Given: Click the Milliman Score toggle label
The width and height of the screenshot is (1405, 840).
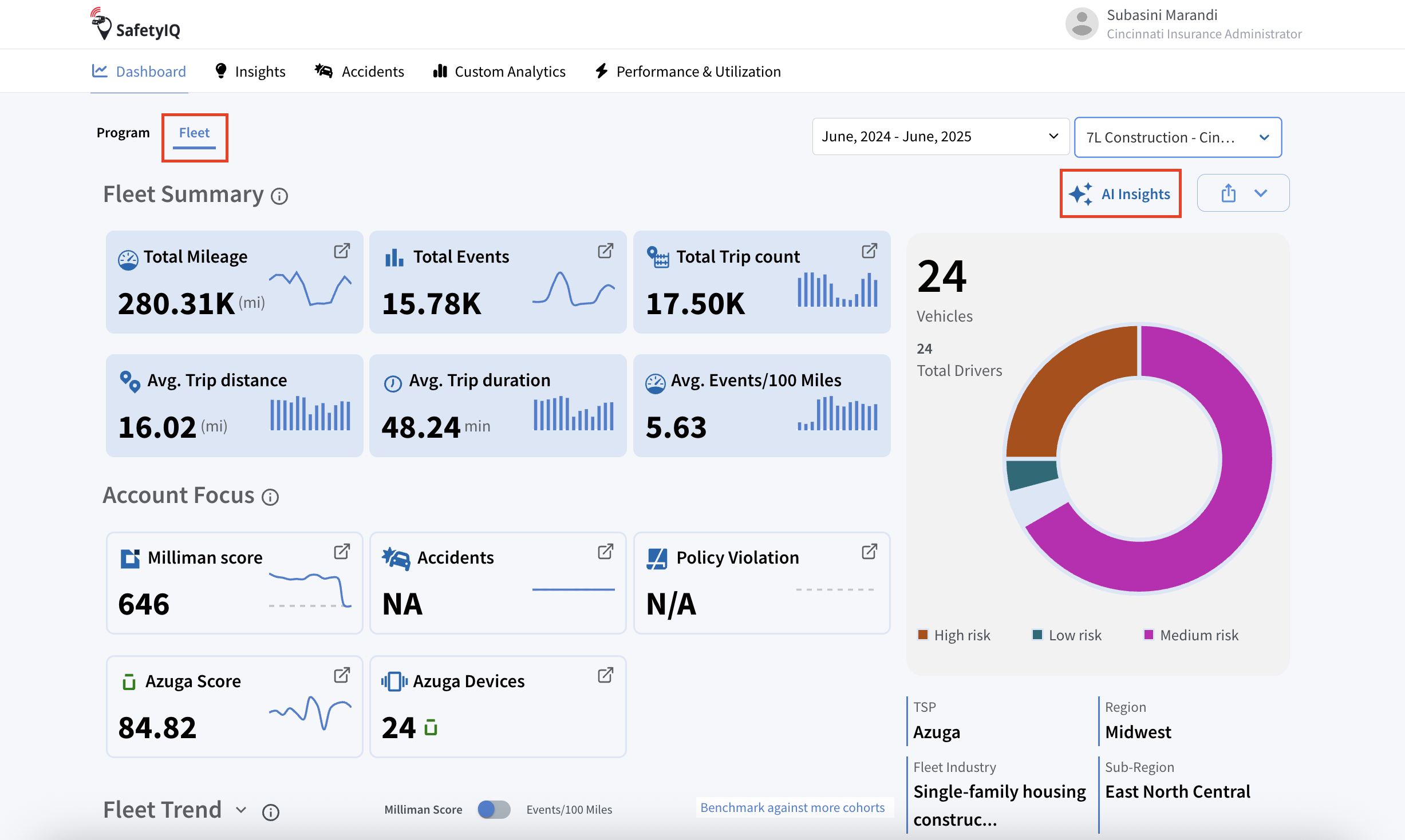Looking at the screenshot, I should [x=423, y=809].
